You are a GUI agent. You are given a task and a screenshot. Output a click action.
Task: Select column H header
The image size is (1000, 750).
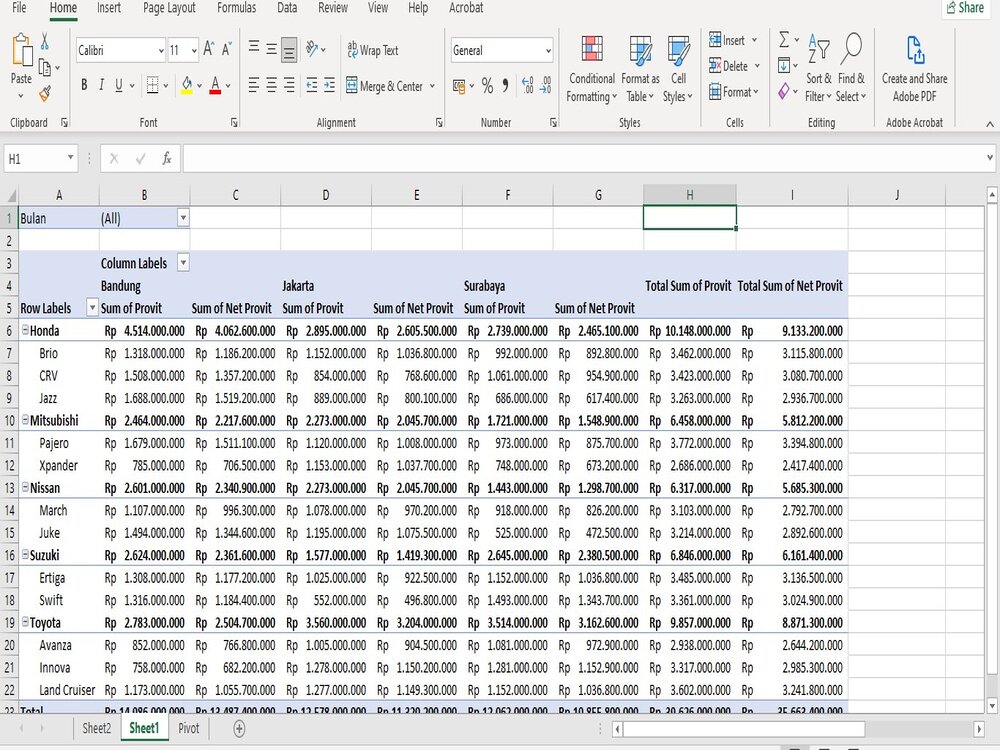pyautogui.click(x=689, y=195)
